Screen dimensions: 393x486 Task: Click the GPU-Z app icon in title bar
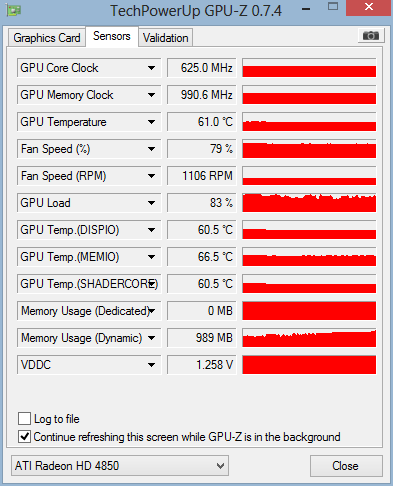coord(13,10)
